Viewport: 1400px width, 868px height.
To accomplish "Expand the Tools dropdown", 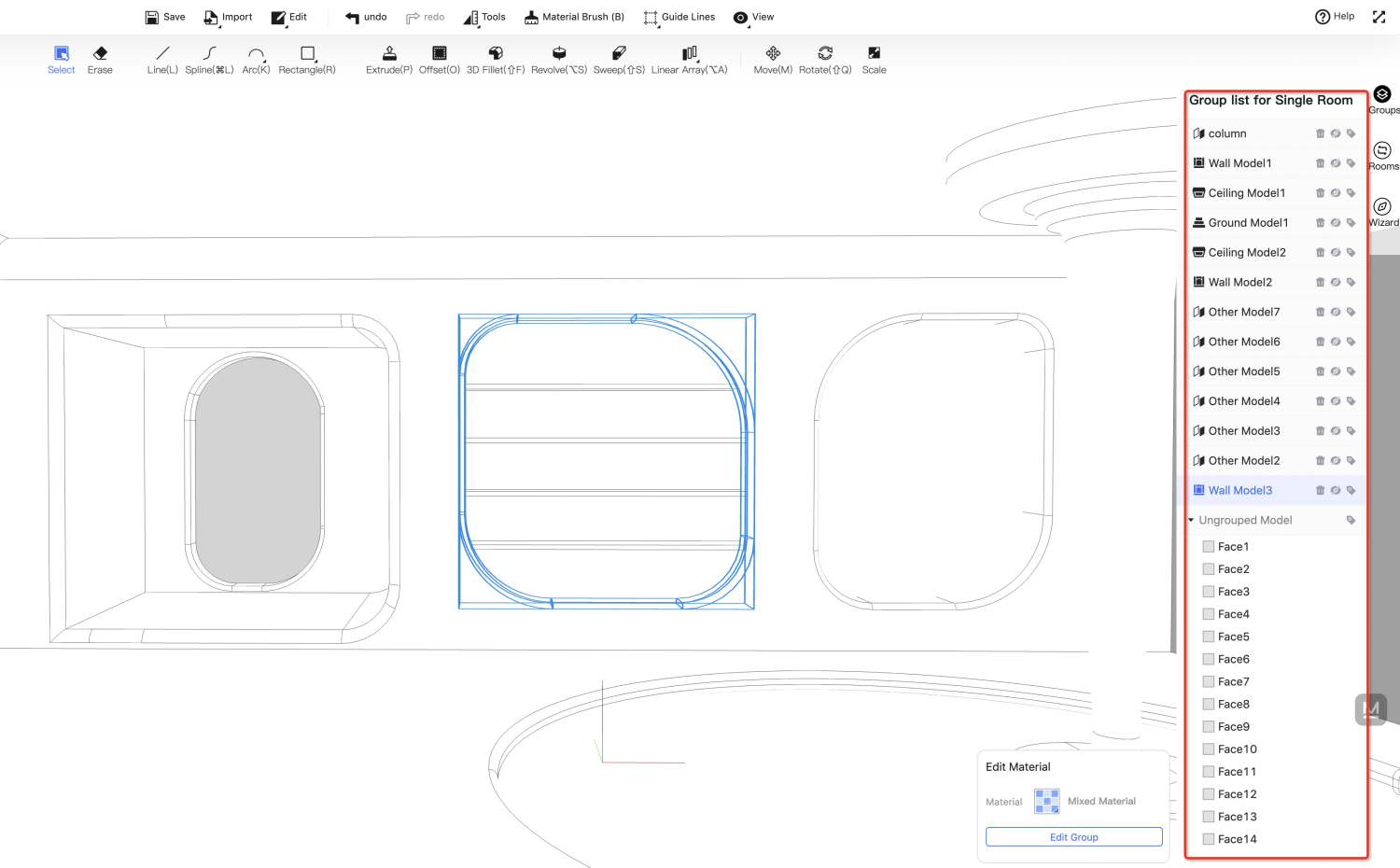I will (x=484, y=17).
